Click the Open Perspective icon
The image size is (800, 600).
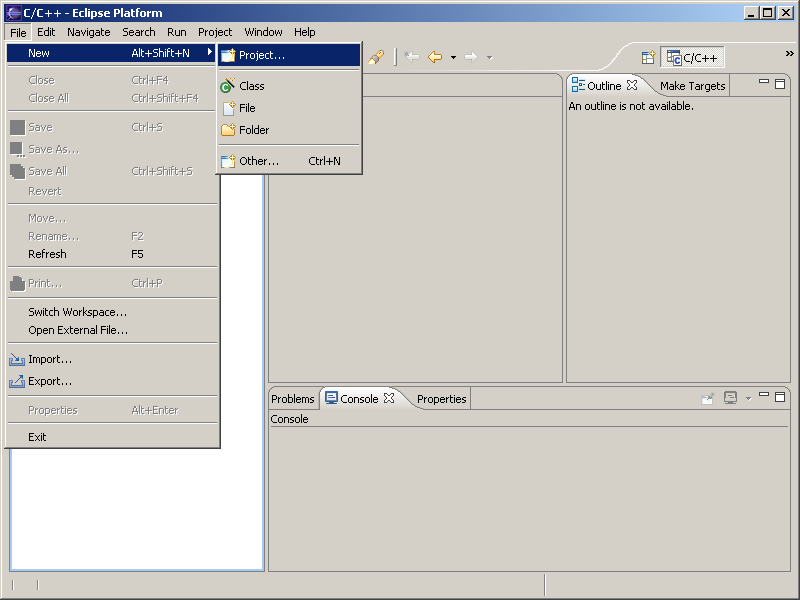[x=648, y=58]
